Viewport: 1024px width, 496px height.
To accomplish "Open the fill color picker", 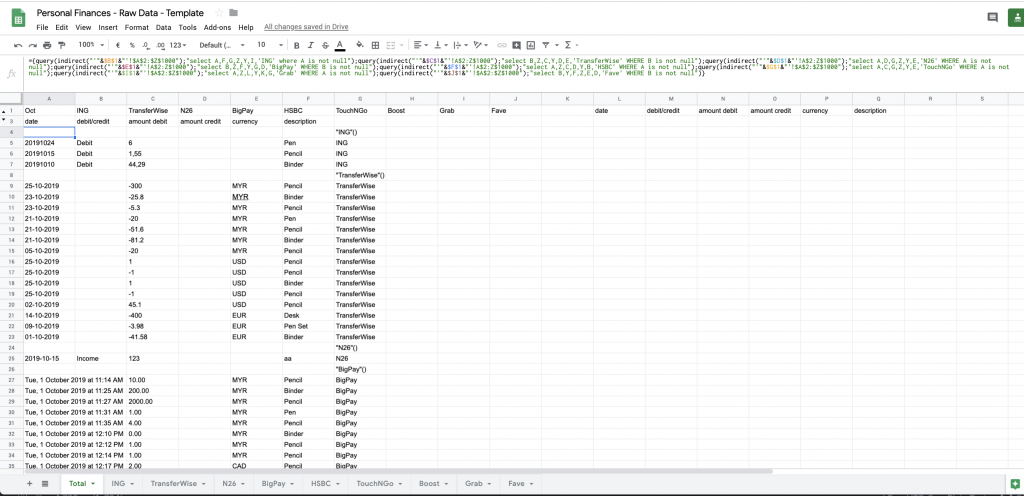I will coord(359,45).
